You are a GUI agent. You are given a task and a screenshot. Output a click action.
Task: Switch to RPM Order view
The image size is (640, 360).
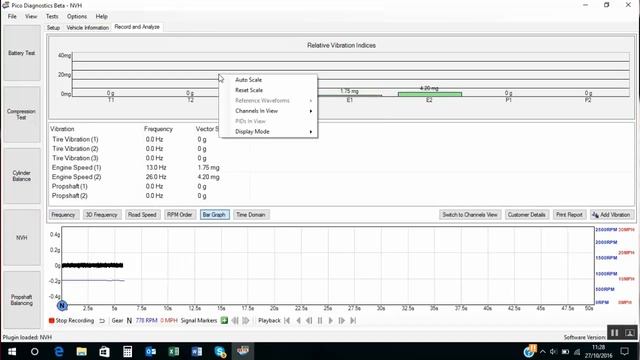(180, 215)
